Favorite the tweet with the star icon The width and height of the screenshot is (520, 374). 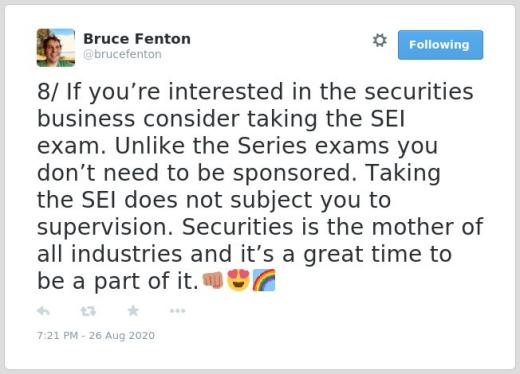133,311
